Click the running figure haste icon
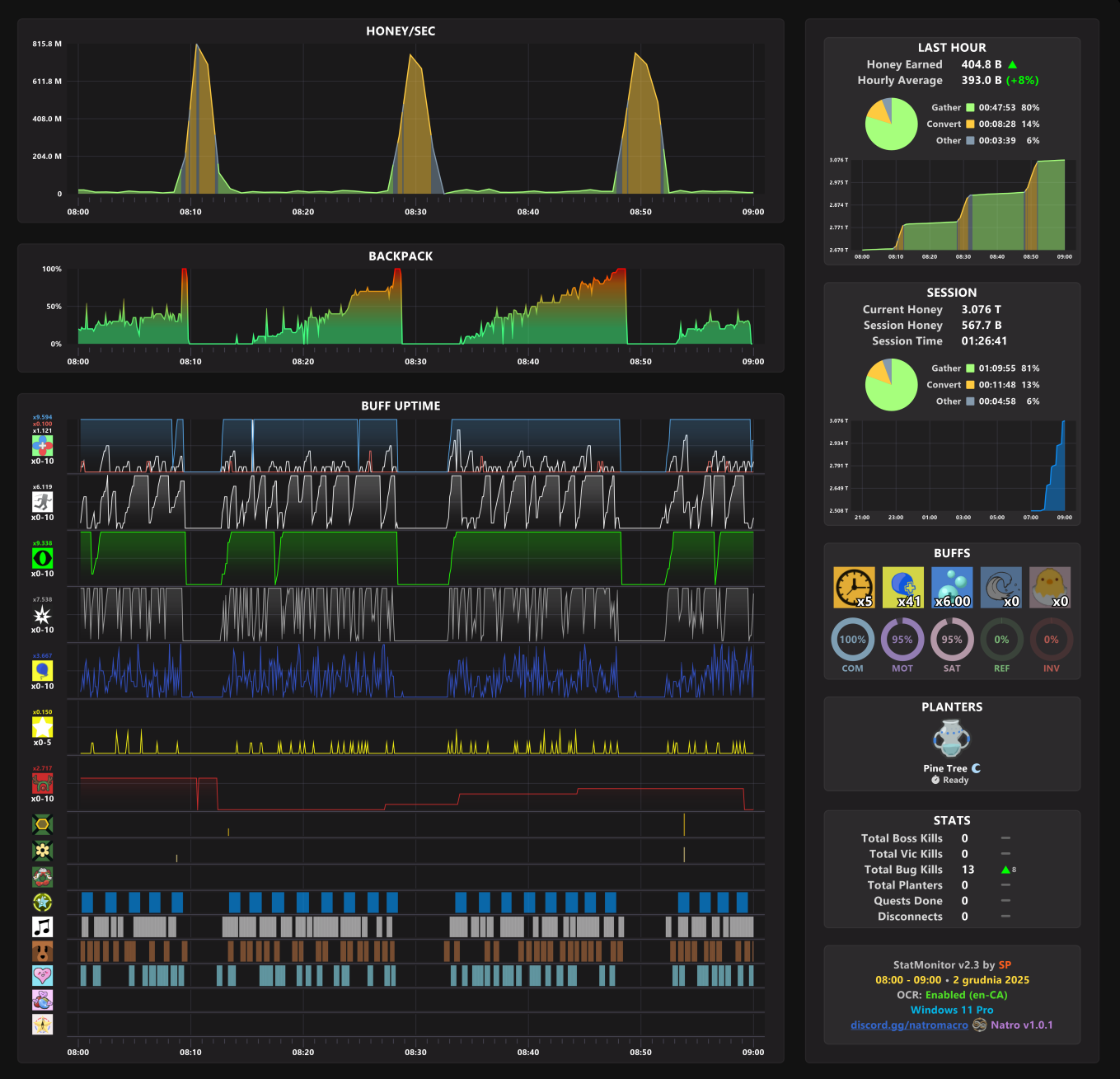Screen dimensions: 1120x1079 coord(42,502)
